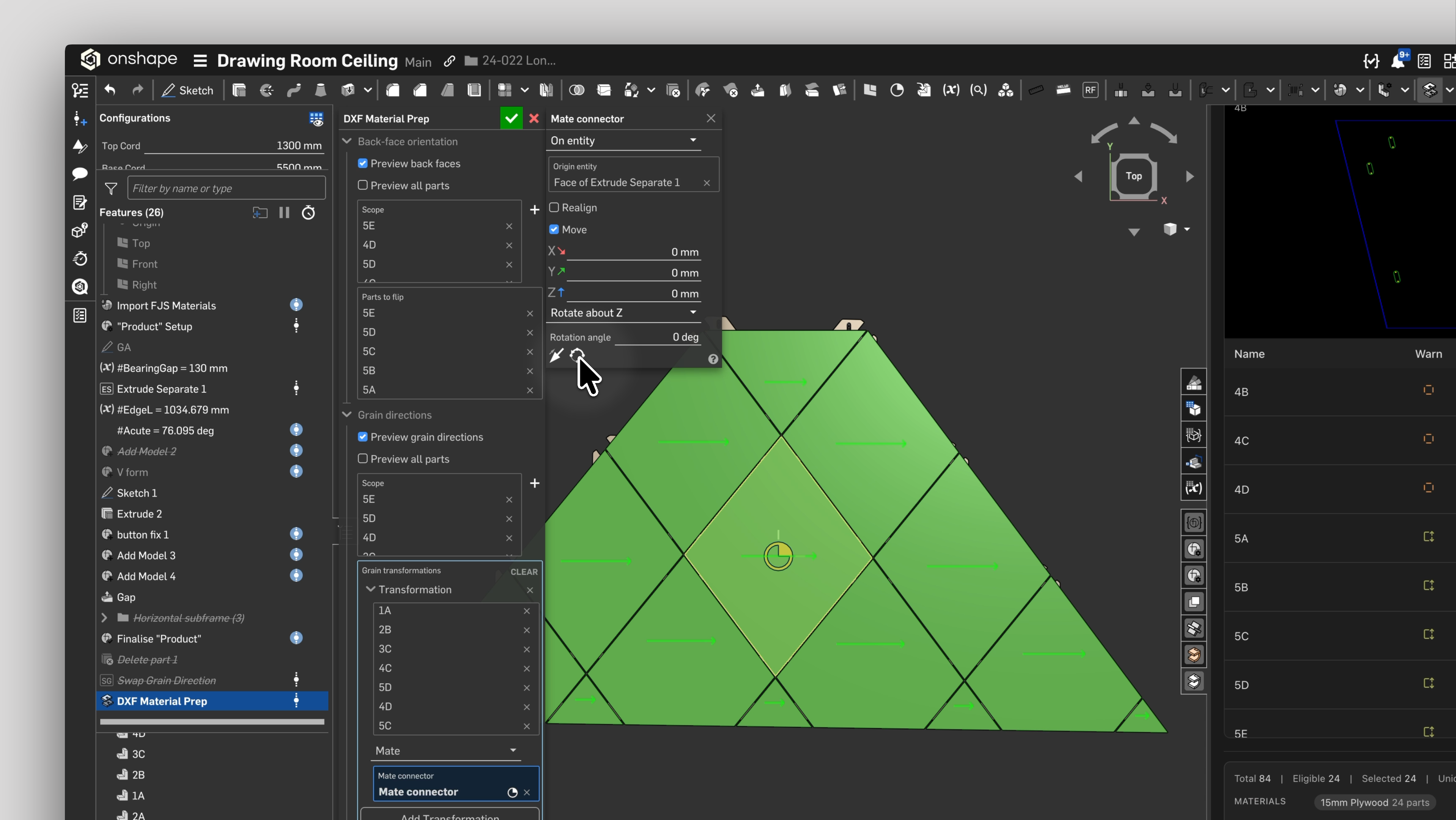The width and height of the screenshot is (1456, 820).
Task: Collapse the Back-face orientation section
Action: pos(347,141)
